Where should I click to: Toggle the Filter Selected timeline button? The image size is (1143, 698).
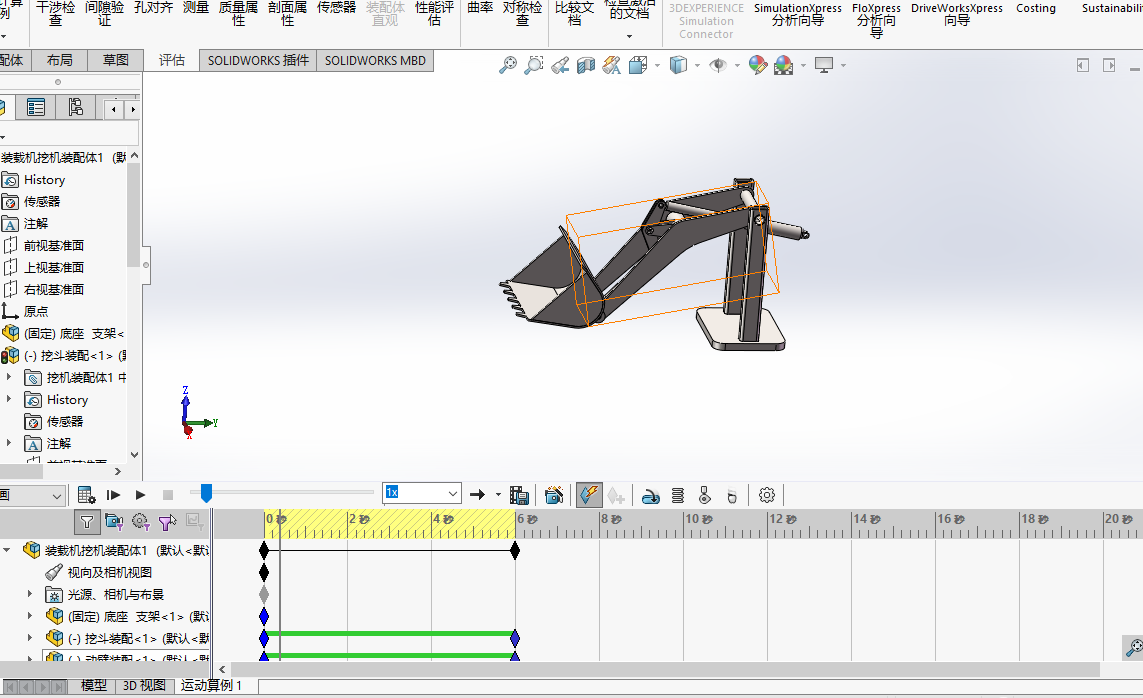(x=167, y=521)
